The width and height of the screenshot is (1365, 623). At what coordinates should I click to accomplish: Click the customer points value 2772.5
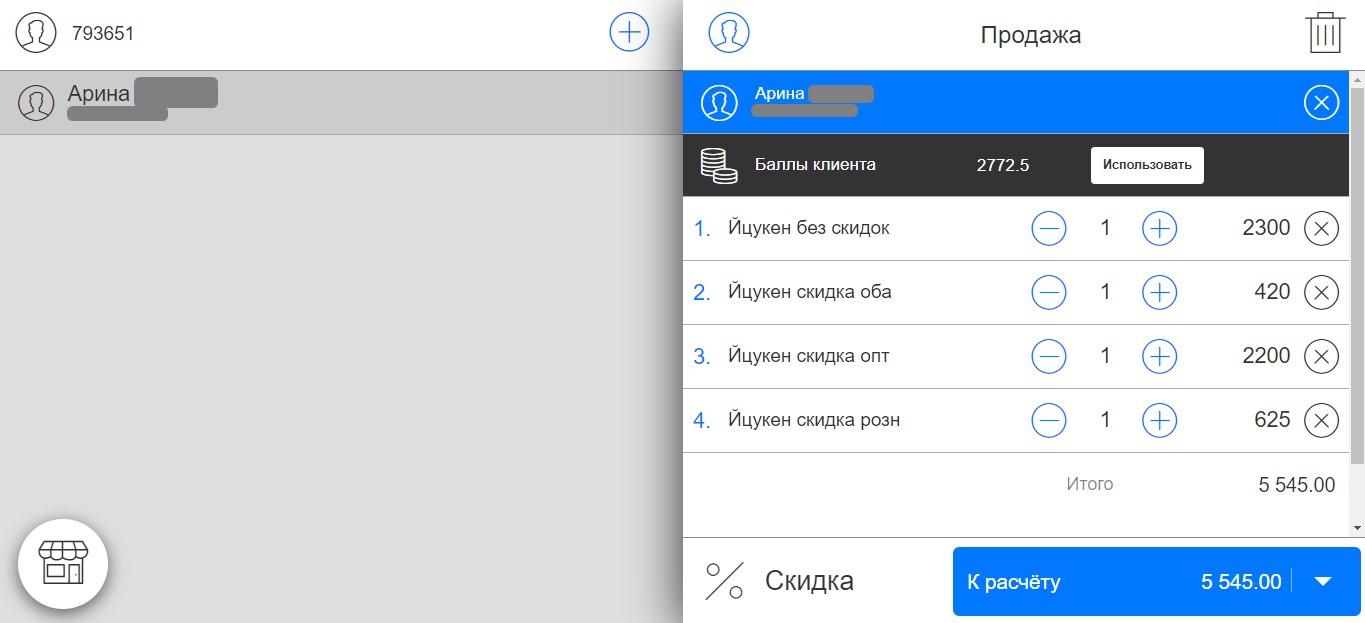coord(1003,165)
